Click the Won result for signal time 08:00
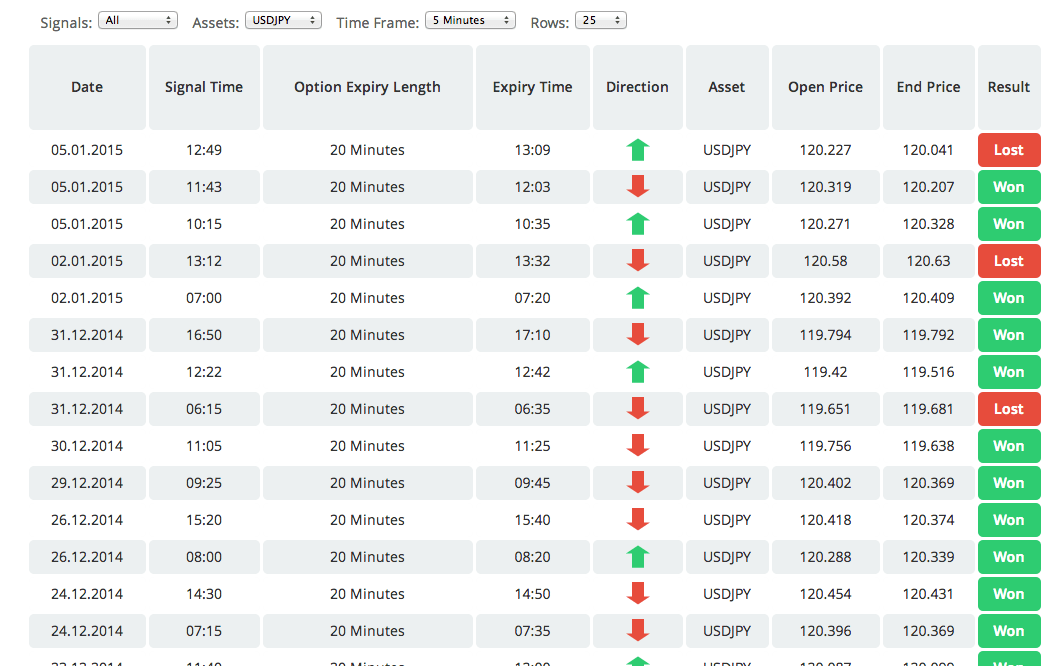The height and width of the screenshot is (666, 1059). pyautogui.click(x=1009, y=557)
